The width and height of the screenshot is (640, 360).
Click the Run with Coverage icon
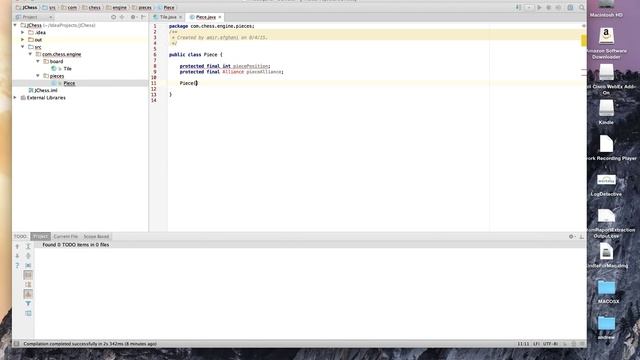(558, 7)
